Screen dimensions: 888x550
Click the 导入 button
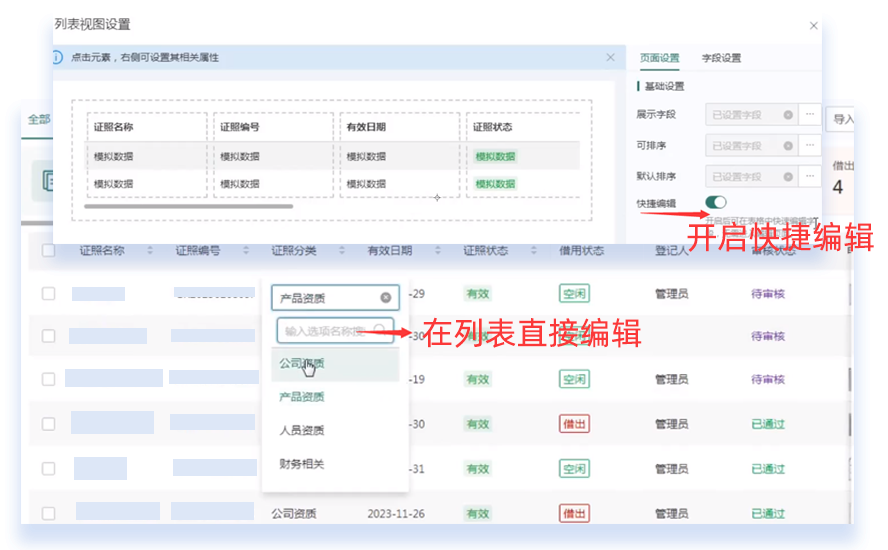pos(842,119)
